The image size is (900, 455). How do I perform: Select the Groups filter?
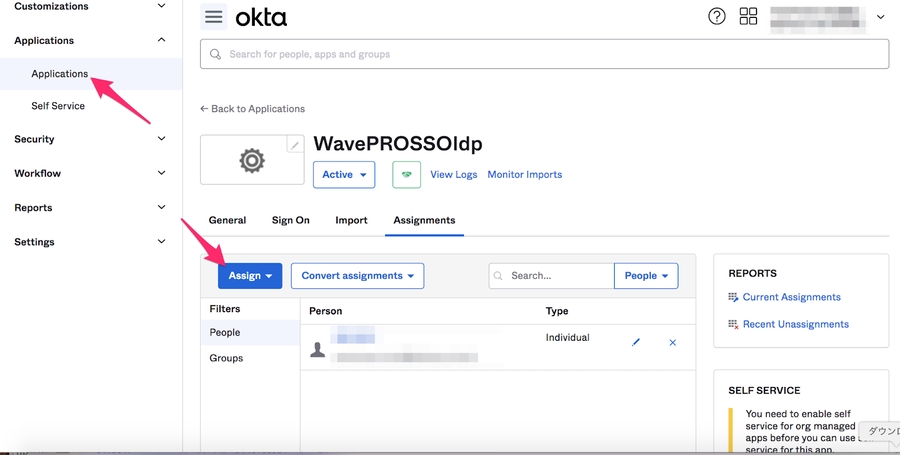(226, 358)
